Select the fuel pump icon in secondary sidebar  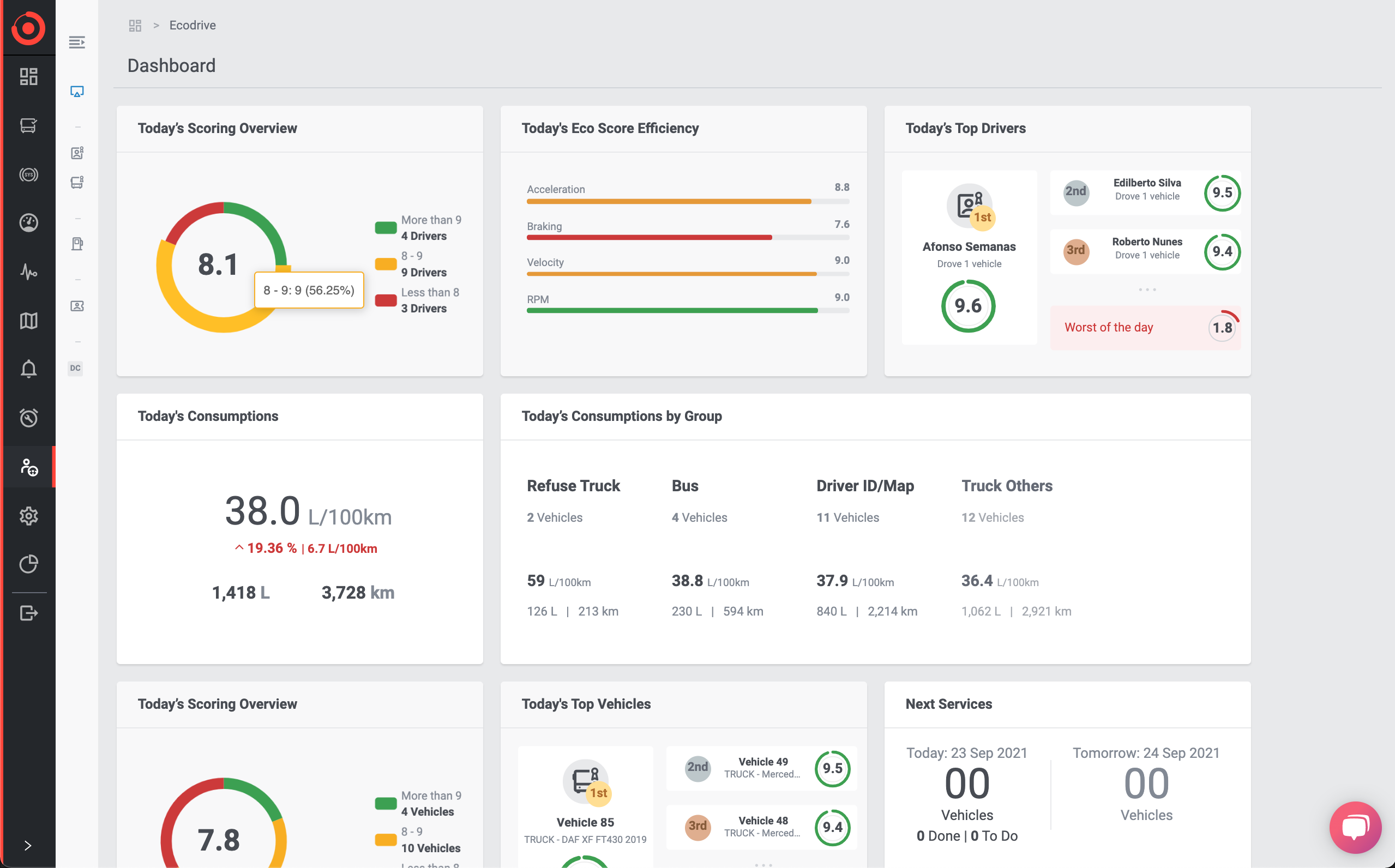coord(76,243)
